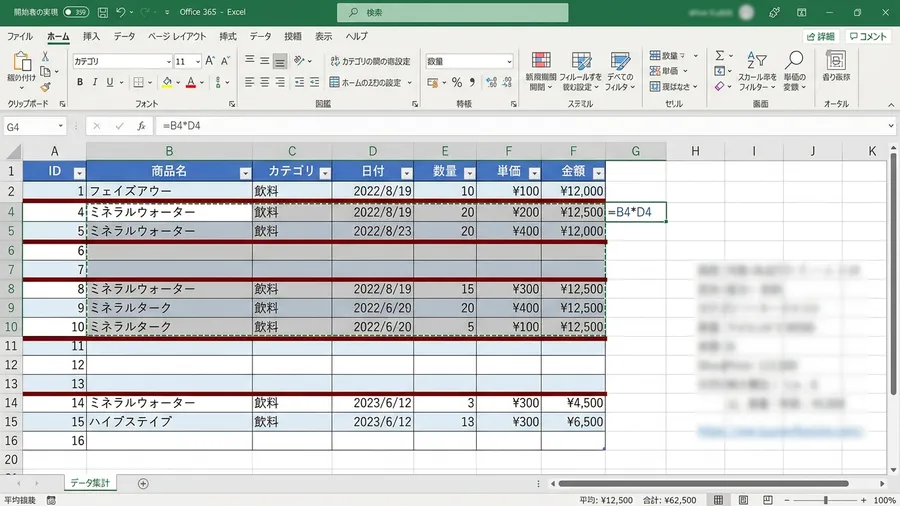Switch to Page Layout view in status bar
The image size is (900, 506).
743,500
